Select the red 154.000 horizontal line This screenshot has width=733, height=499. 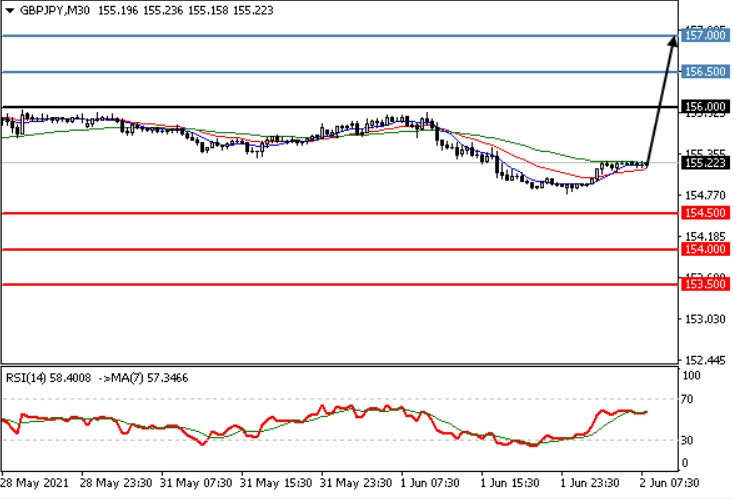click(x=340, y=250)
